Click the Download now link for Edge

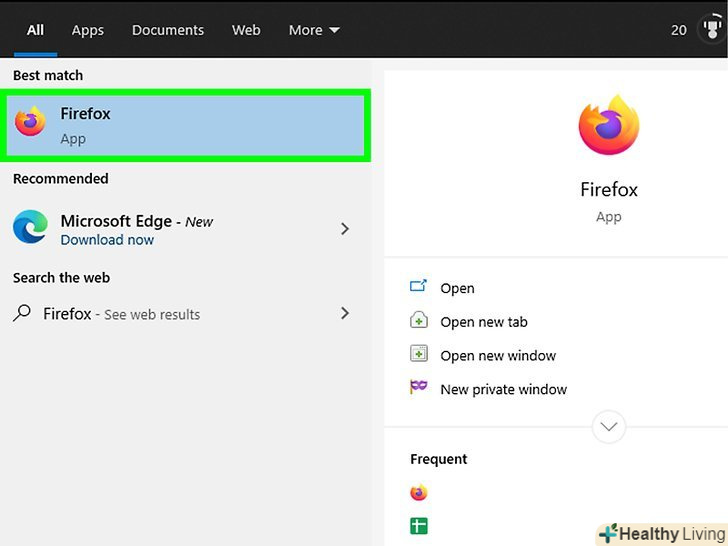(107, 240)
